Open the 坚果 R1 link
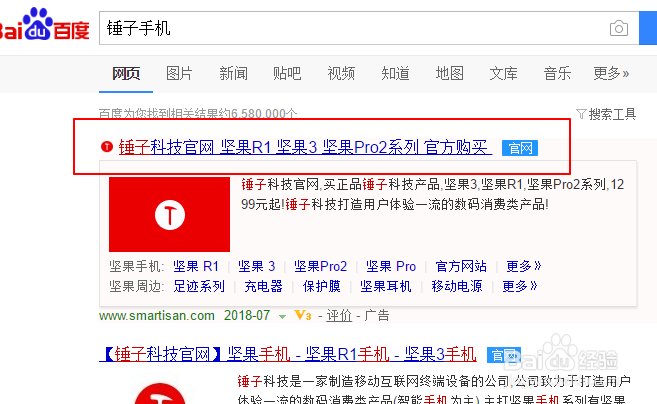Screen dimensions: 657x404 tap(196, 267)
